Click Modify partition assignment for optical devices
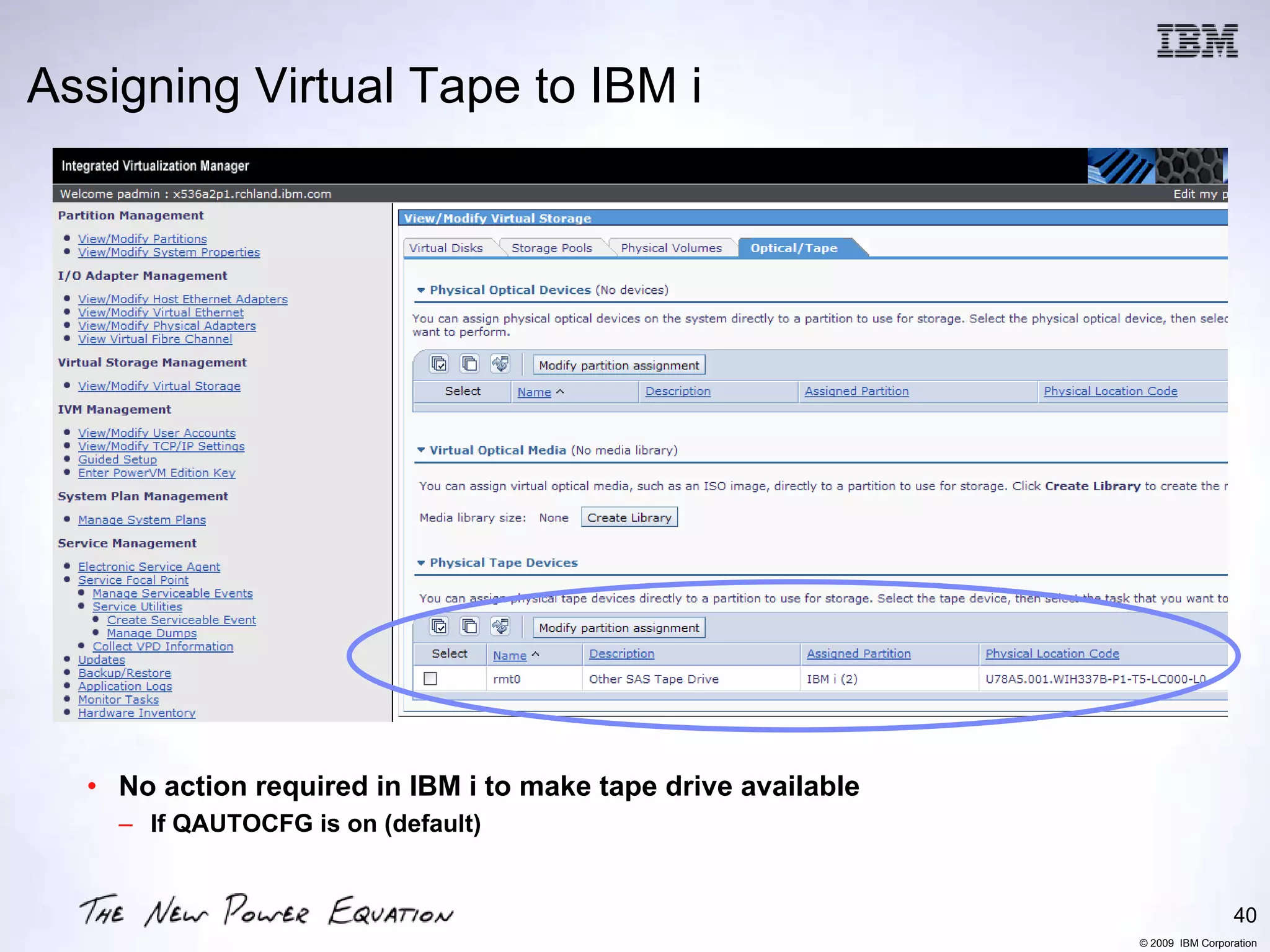The height and width of the screenshot is (952, 1270). pyautogui.click(x=619, y=365)
